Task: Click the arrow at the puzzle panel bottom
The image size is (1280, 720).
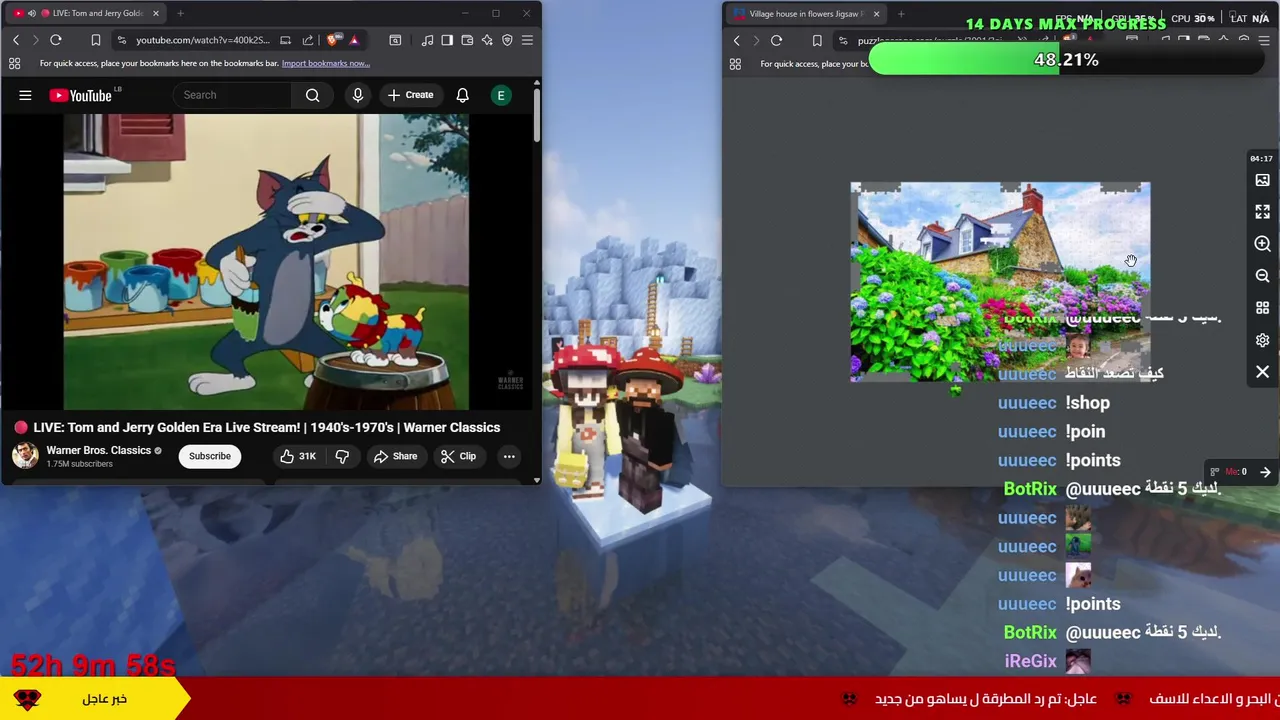Action: (1265, 472)
